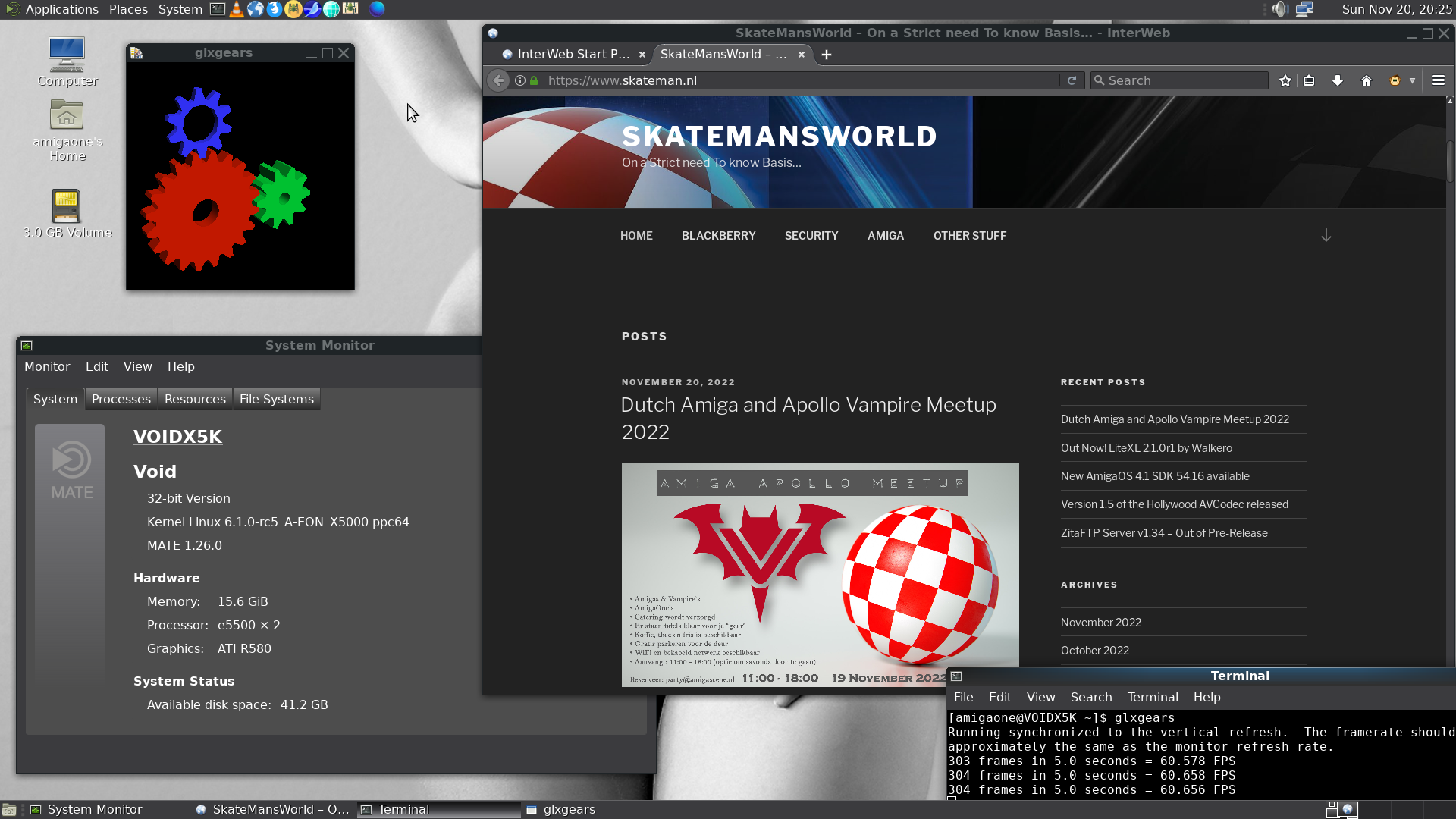Image resolution: width=1456 pixels, height=819 pixels.
Task: Close the SkateMansWorld tab
Action: click(801, 55)
